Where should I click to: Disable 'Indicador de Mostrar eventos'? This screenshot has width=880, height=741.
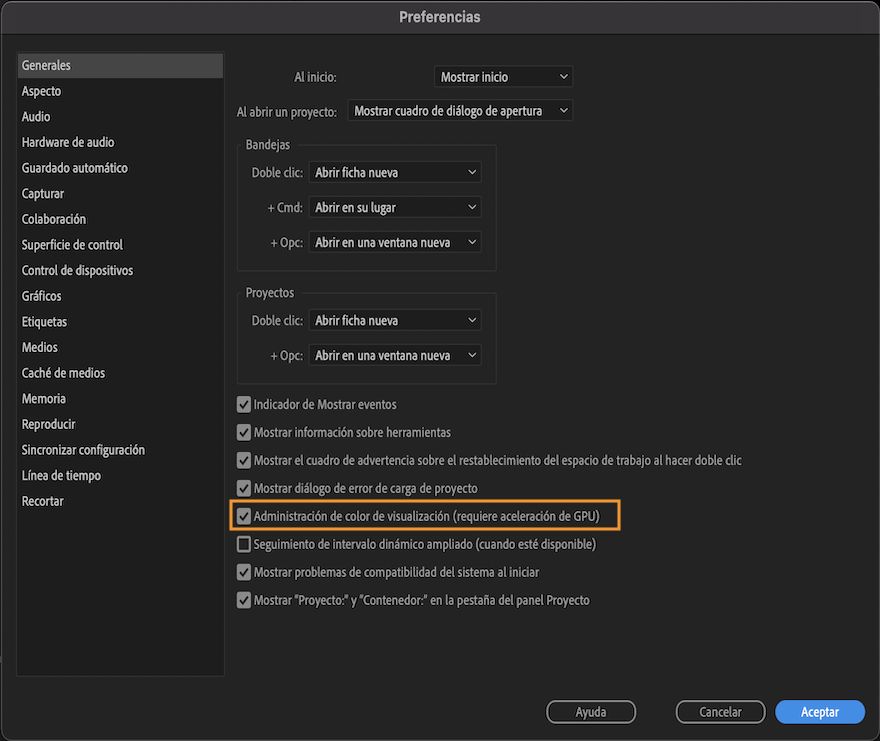(x=243, y=404)
